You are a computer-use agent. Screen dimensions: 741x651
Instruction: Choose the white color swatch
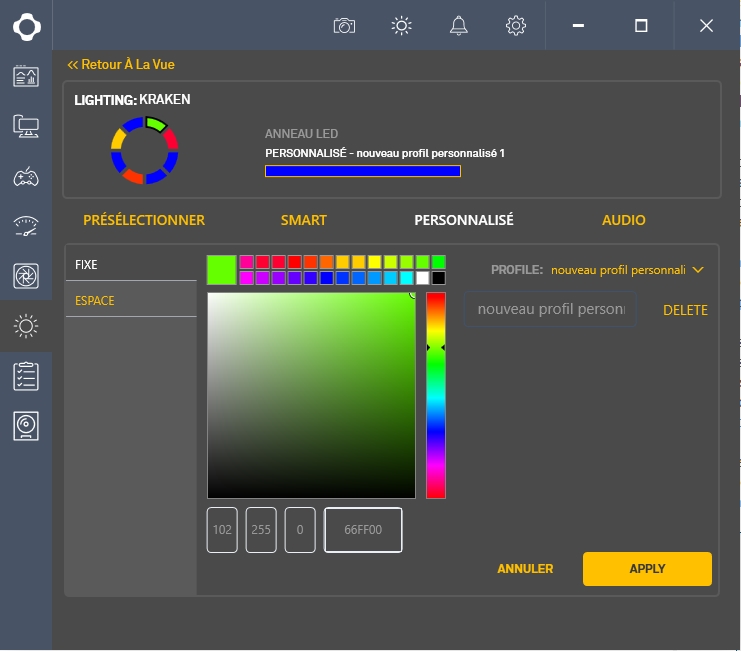[x=422, y=278]
